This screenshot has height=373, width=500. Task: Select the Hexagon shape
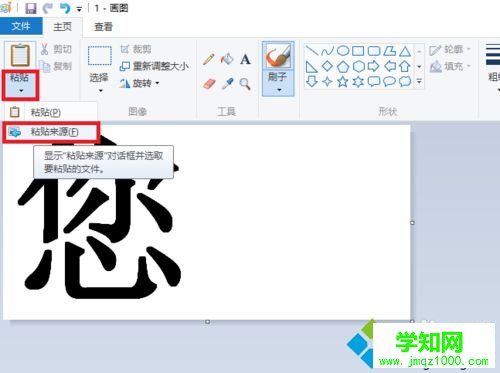359,66
